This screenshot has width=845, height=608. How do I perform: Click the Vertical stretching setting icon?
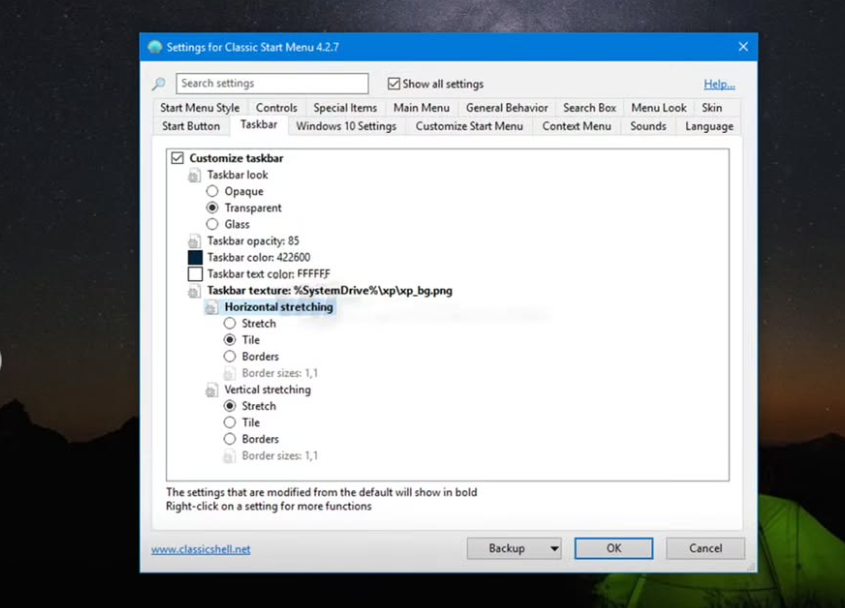[x=212, y=390]
